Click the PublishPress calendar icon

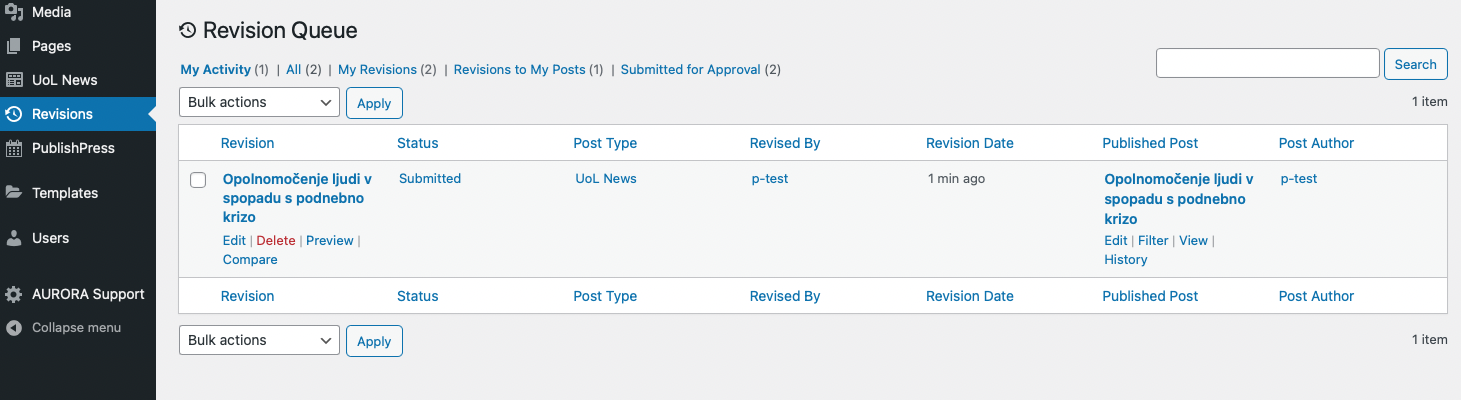[x=14, y=148]
